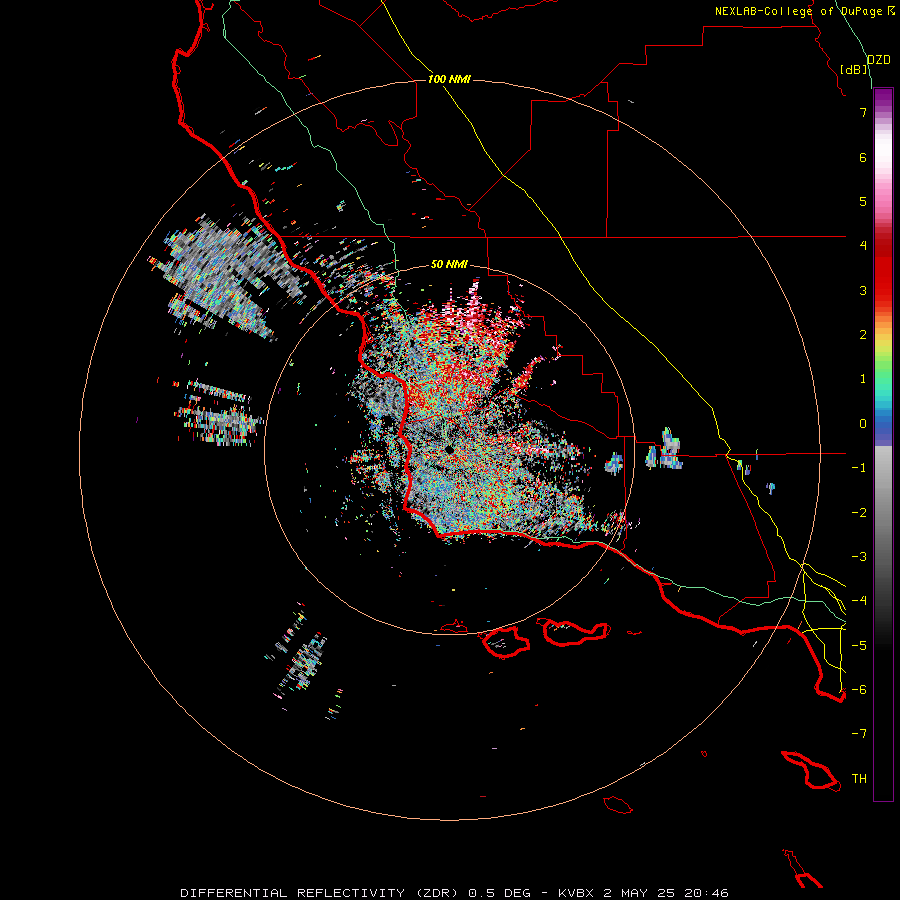Click the DZD legend title
Screen dimensions: 900x900
[879, 60]
